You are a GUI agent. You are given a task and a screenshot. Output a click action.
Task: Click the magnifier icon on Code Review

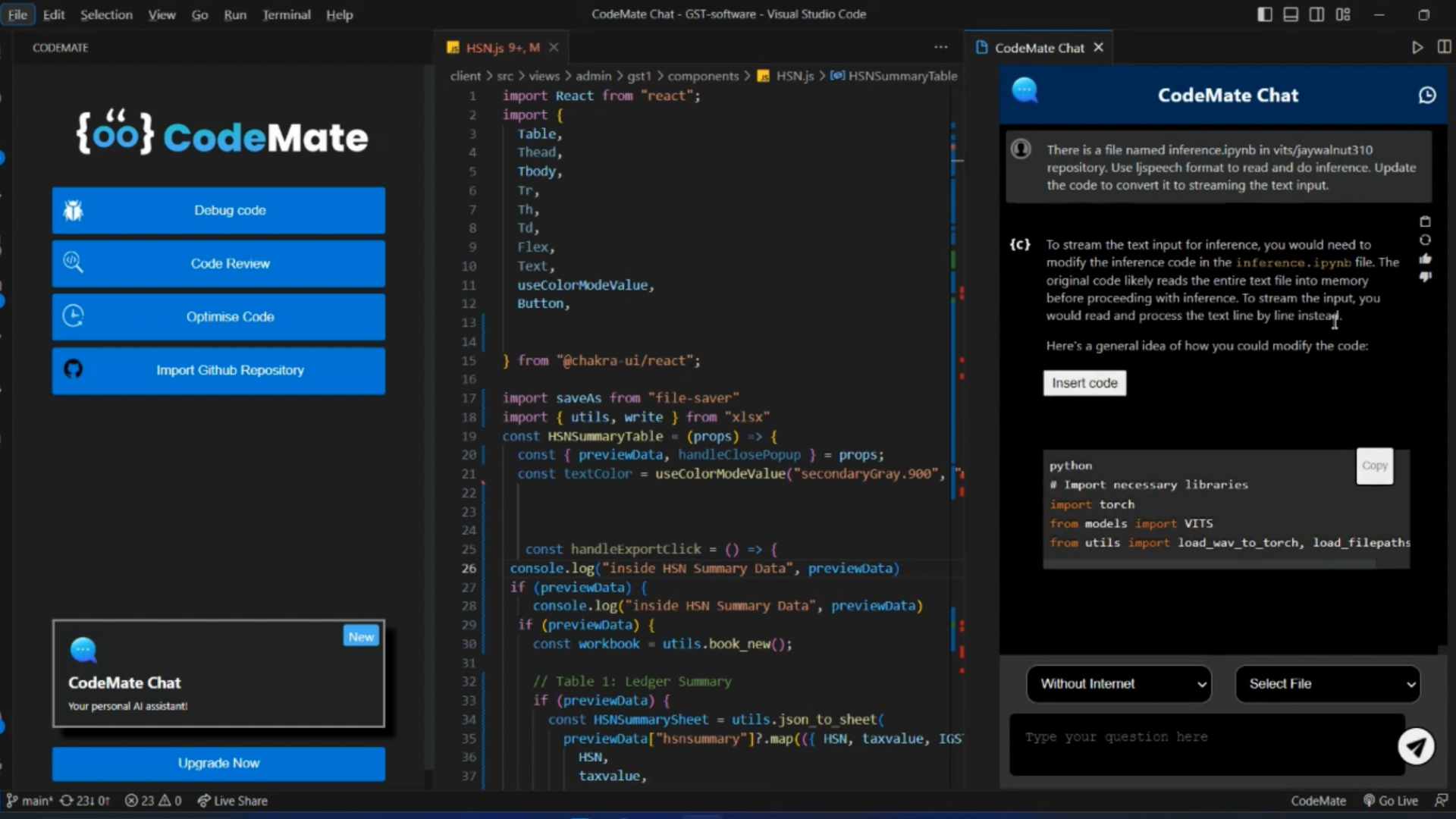pyautogui.click(x=73, y=262)
